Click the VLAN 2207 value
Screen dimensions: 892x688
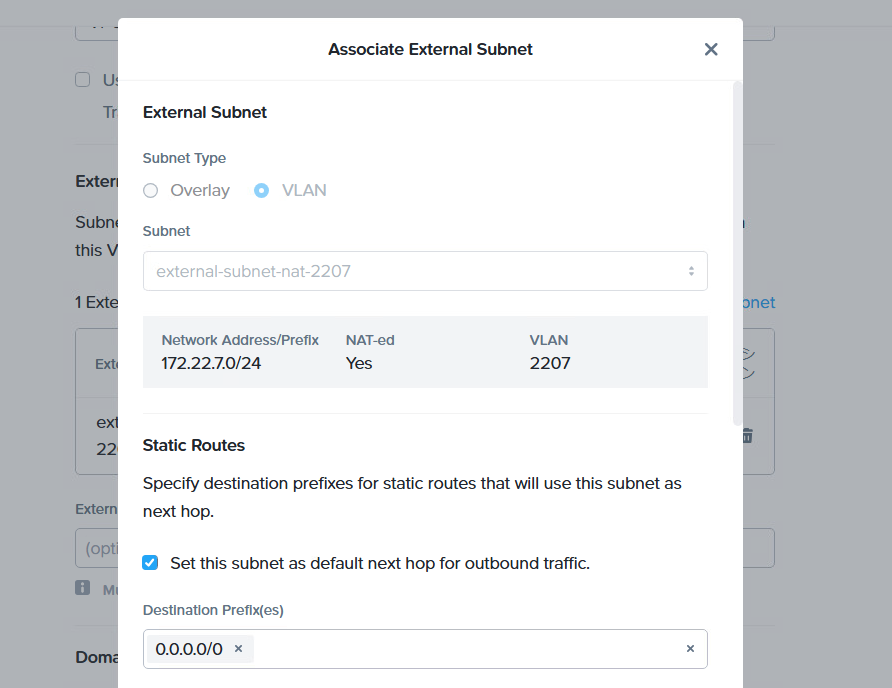point(550,363)
